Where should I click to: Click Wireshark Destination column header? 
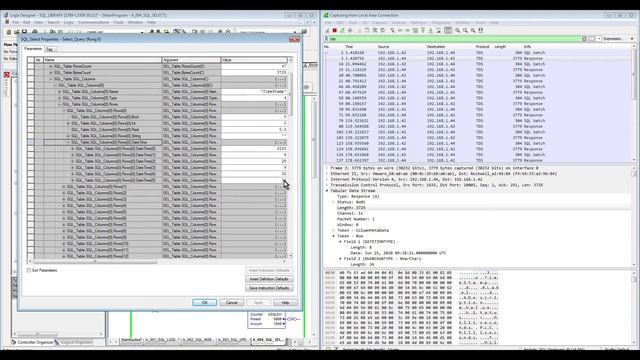click(x=436, y=47)
